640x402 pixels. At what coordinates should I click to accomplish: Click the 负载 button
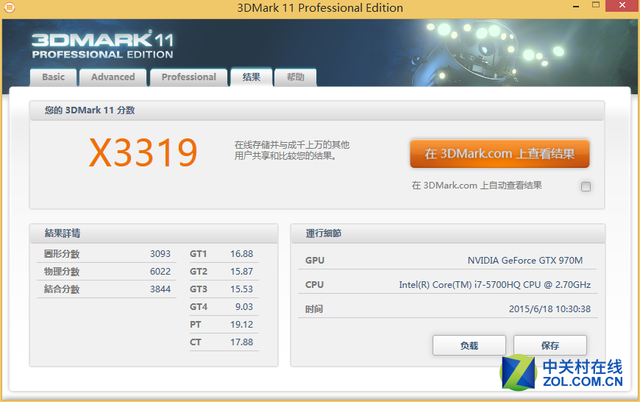coord(469,346)
